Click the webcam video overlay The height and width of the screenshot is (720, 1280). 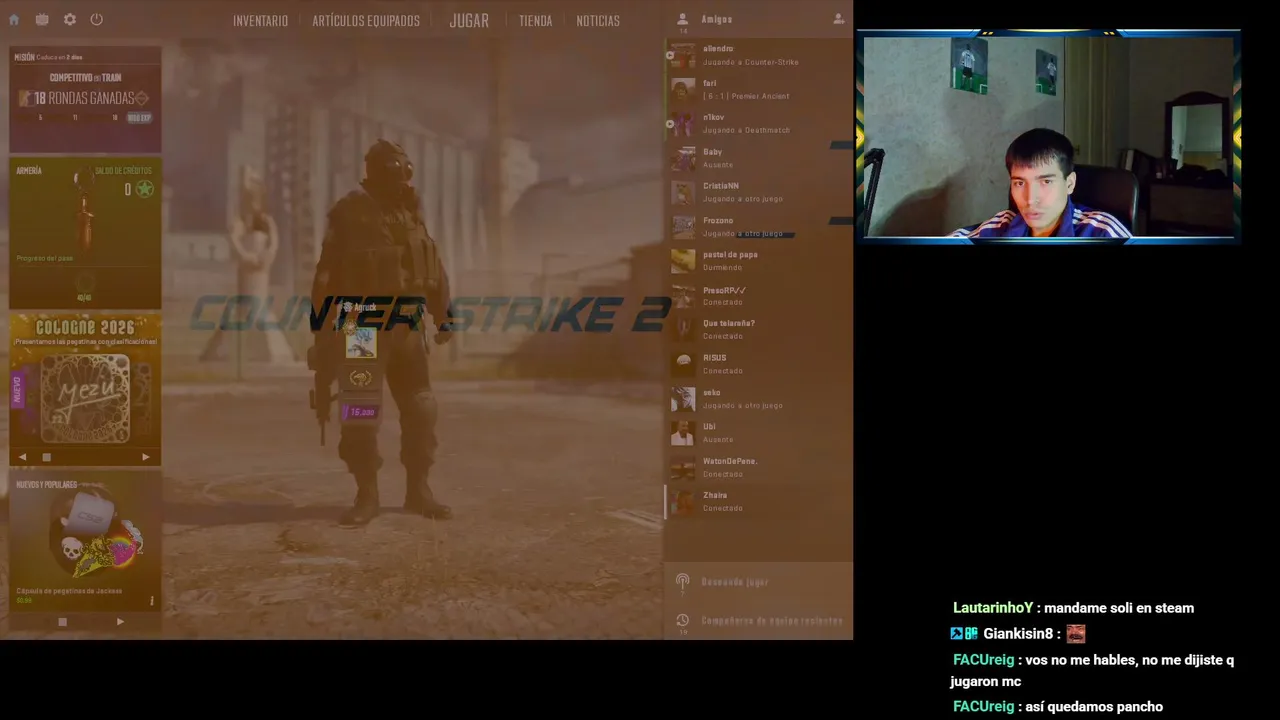click(x=1049, y=137)
